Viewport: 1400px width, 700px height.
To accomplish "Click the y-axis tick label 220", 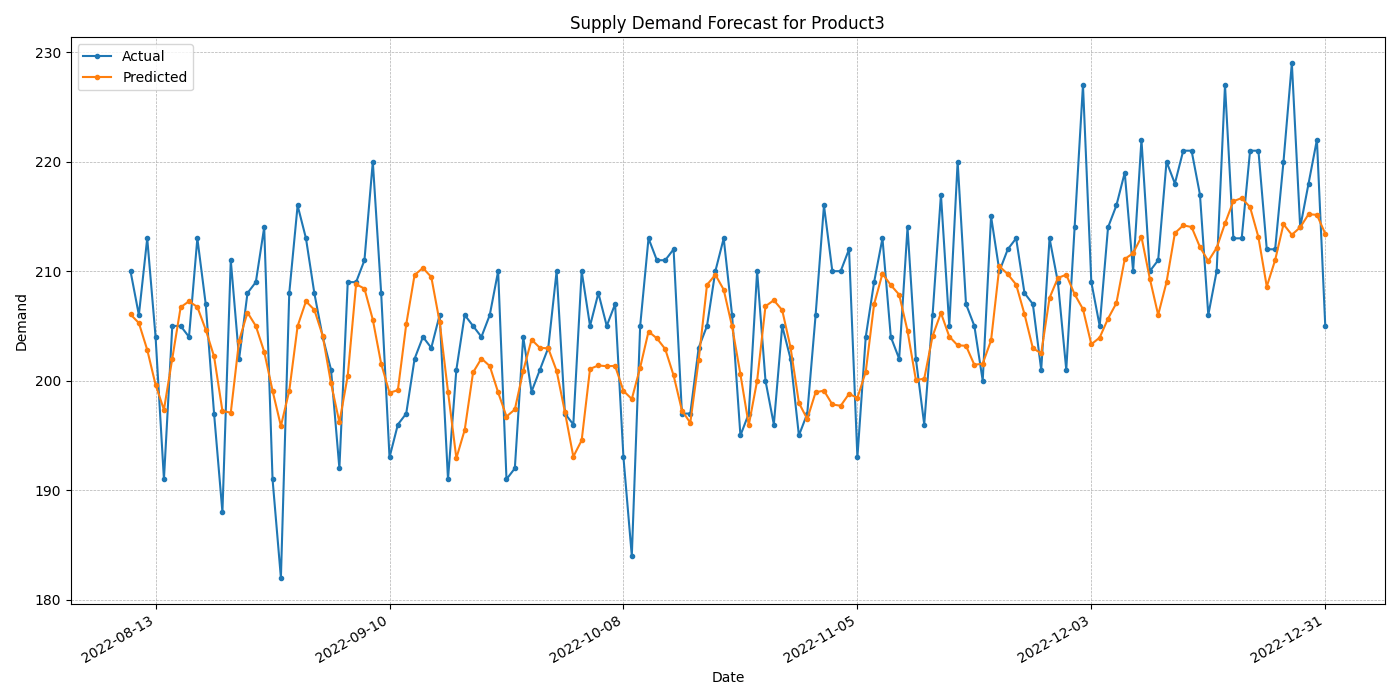I will 48,162.
